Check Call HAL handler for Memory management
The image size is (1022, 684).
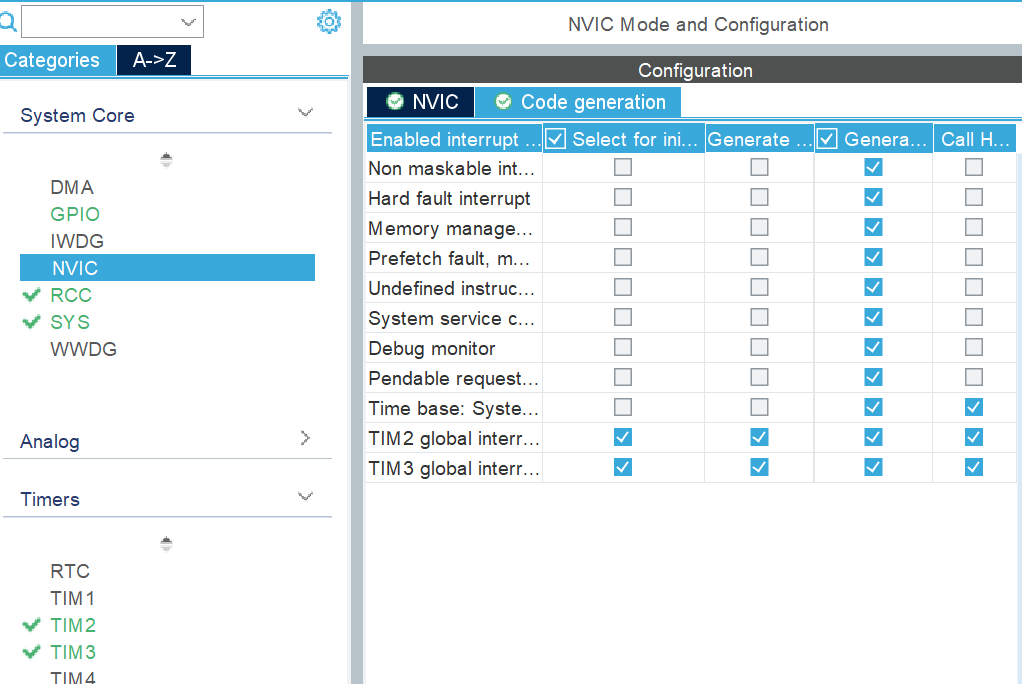[974, 228]
